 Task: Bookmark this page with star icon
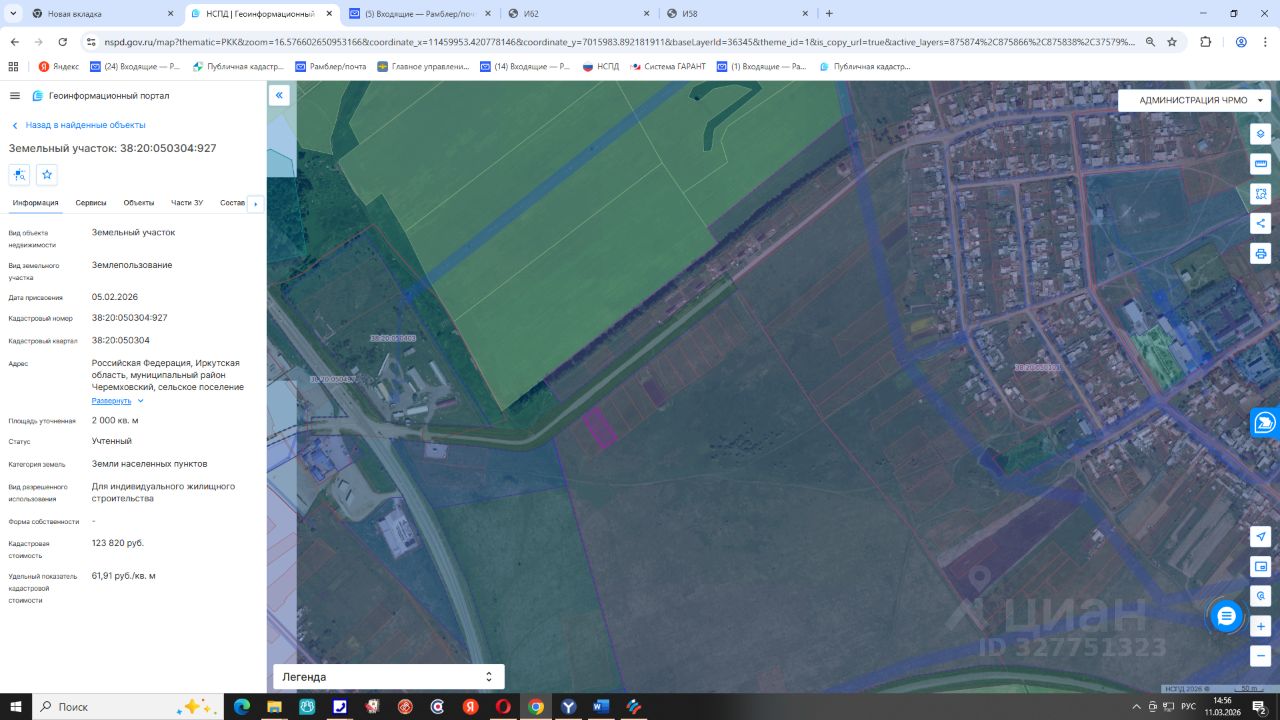[1172, 42]
